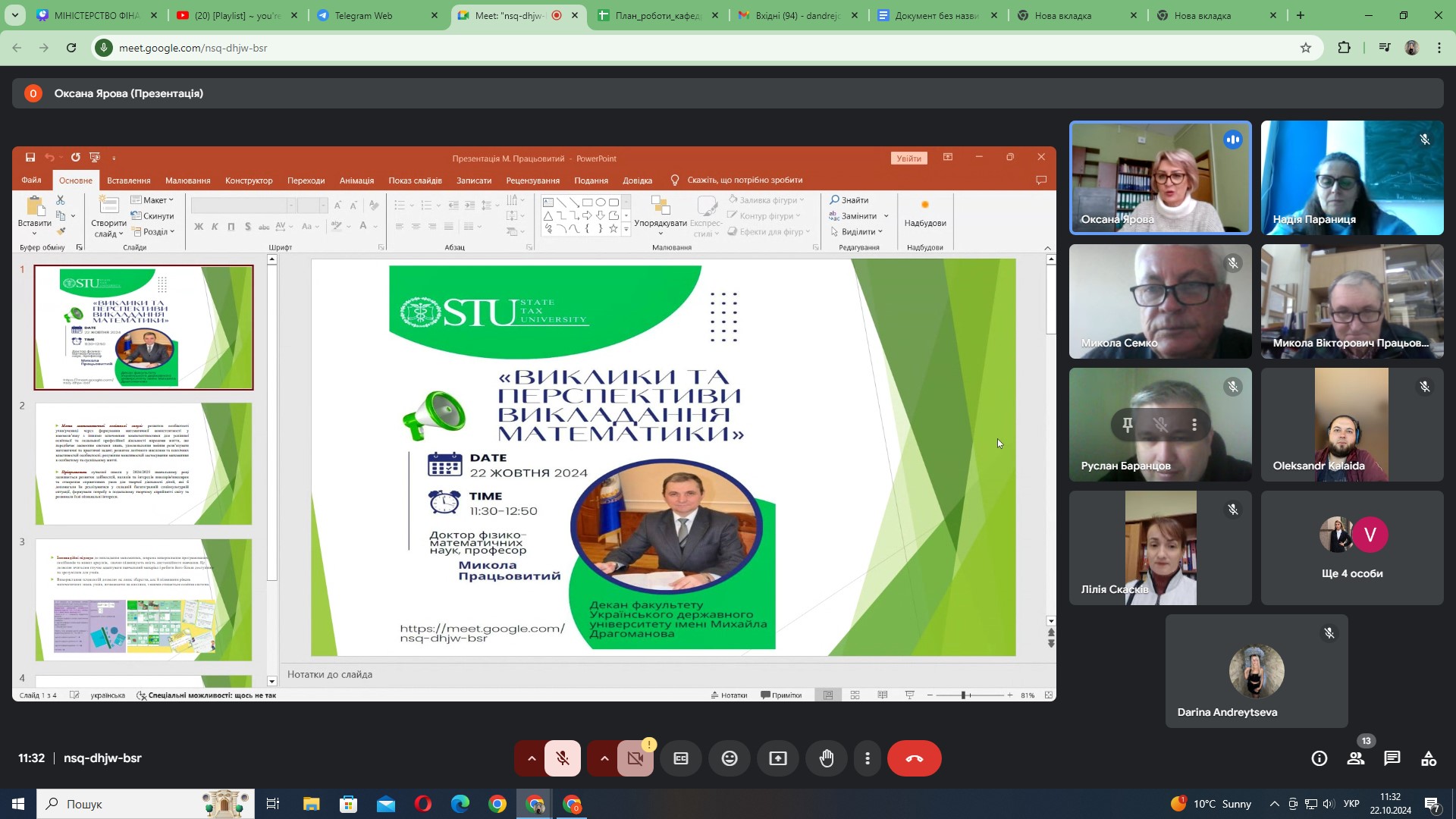The width and height of the screenshot is (1456, 819).
Task: Click Увійти sign-in button
Action: [908, 158]
